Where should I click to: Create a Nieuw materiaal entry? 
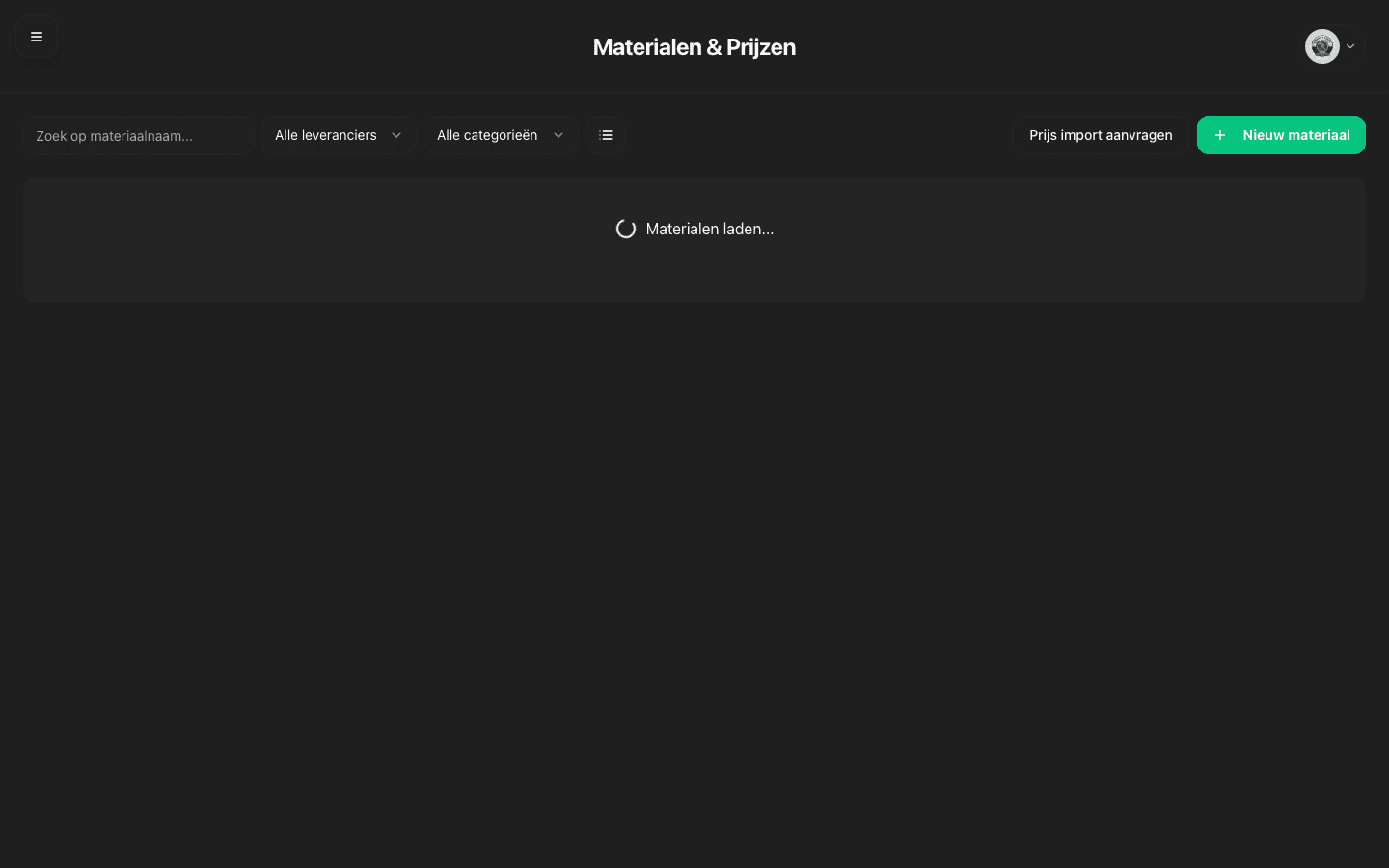(x=1281, y=135)
